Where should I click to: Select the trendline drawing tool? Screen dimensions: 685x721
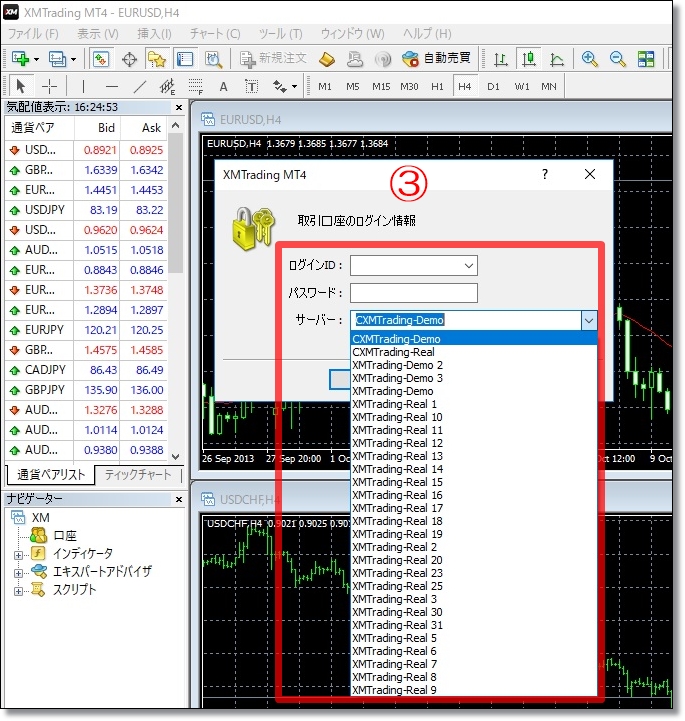click(x=139, y=86)
